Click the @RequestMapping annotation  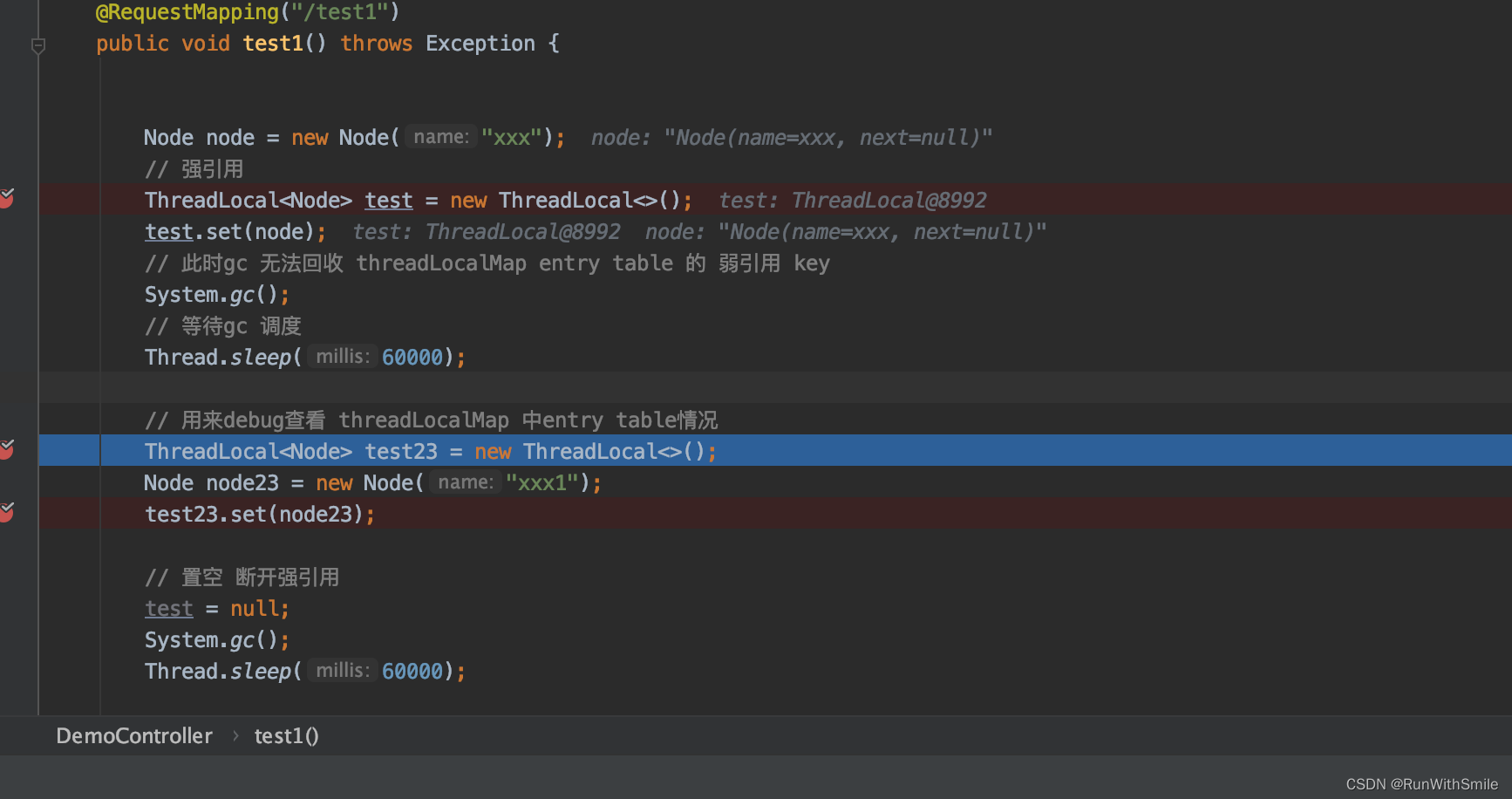[187, 12]
